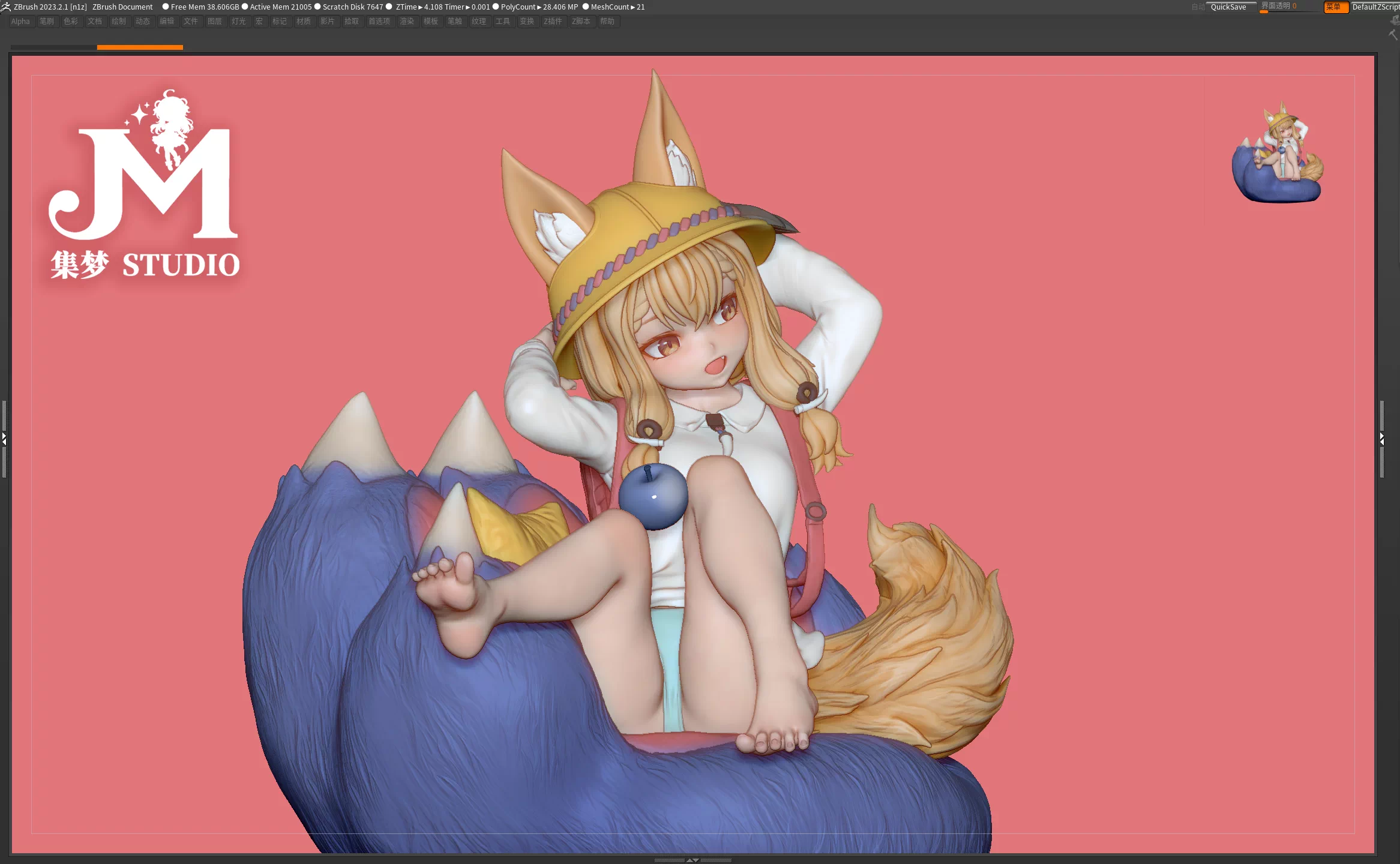Screen dimensions: 1400x864
Task: Expand the bottom tray divider arrows
Action: click(692, 860)
